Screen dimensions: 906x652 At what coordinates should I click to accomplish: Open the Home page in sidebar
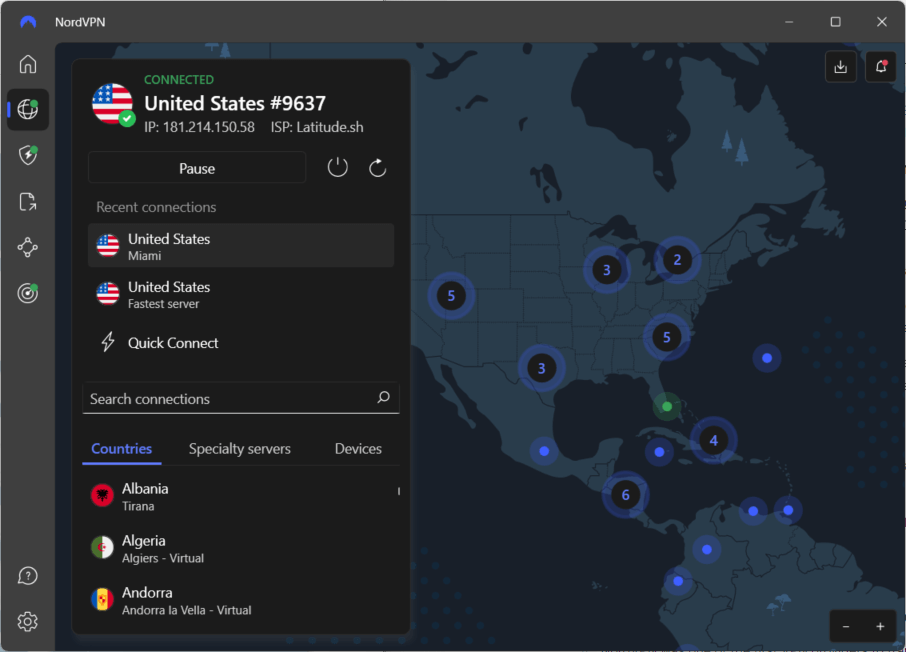pyautogui.click(x=28, y=64)
